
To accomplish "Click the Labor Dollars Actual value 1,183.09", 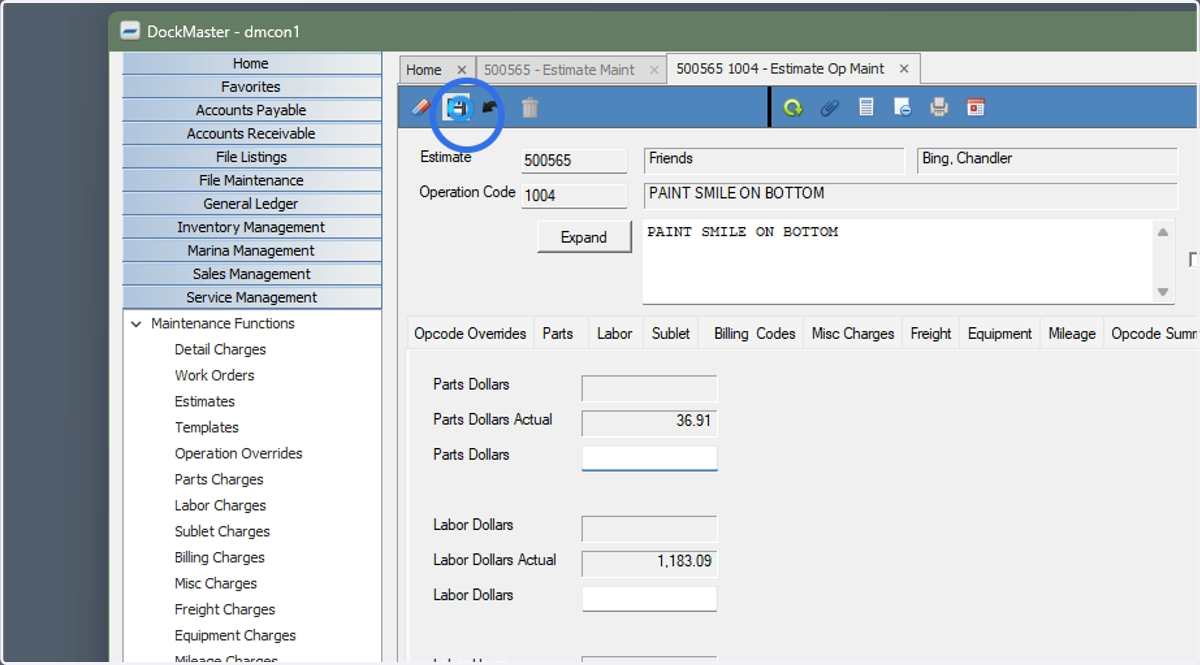I will [x=649, y=562].
